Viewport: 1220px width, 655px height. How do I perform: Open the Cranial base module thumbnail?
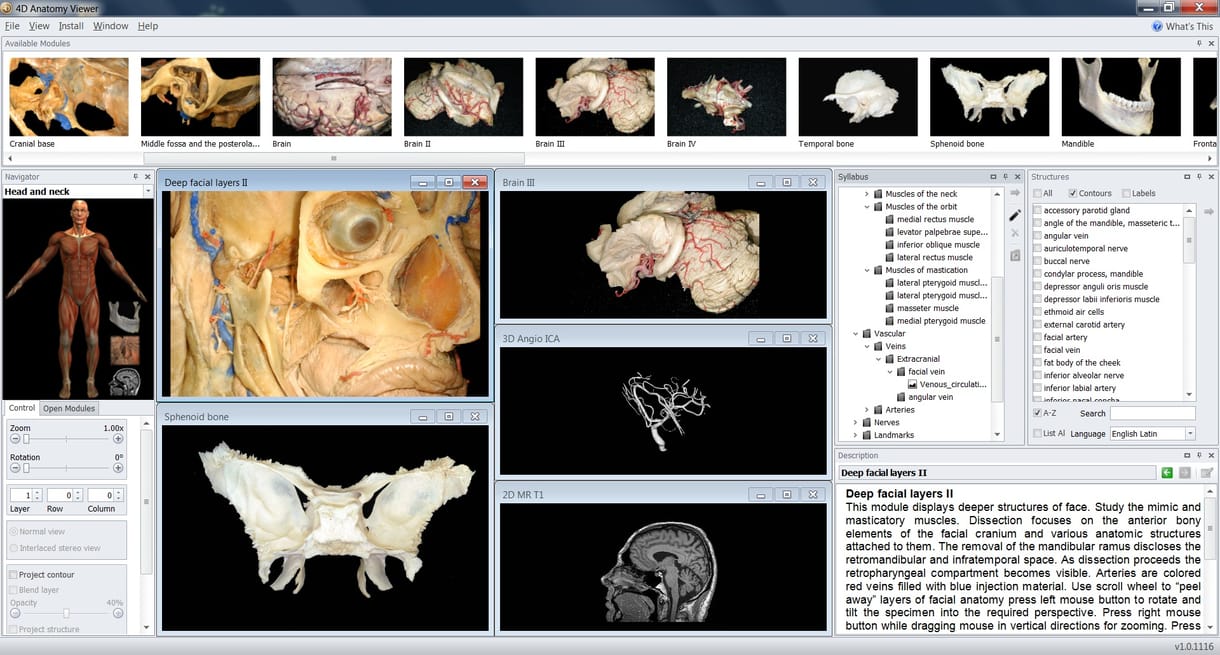point(69,97)
